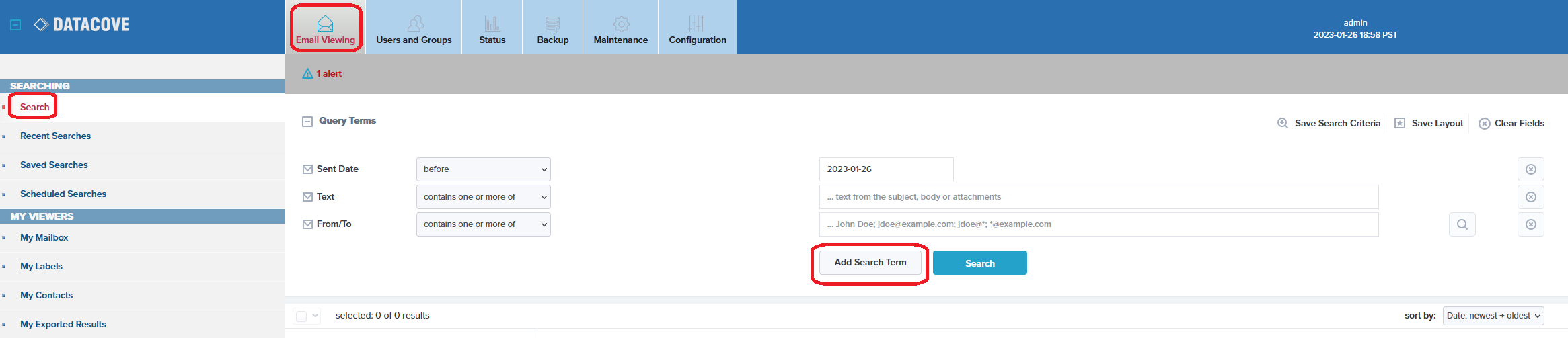Open the sort by date dropdown
The image size is (1568, 338).
pos(1493,316)
